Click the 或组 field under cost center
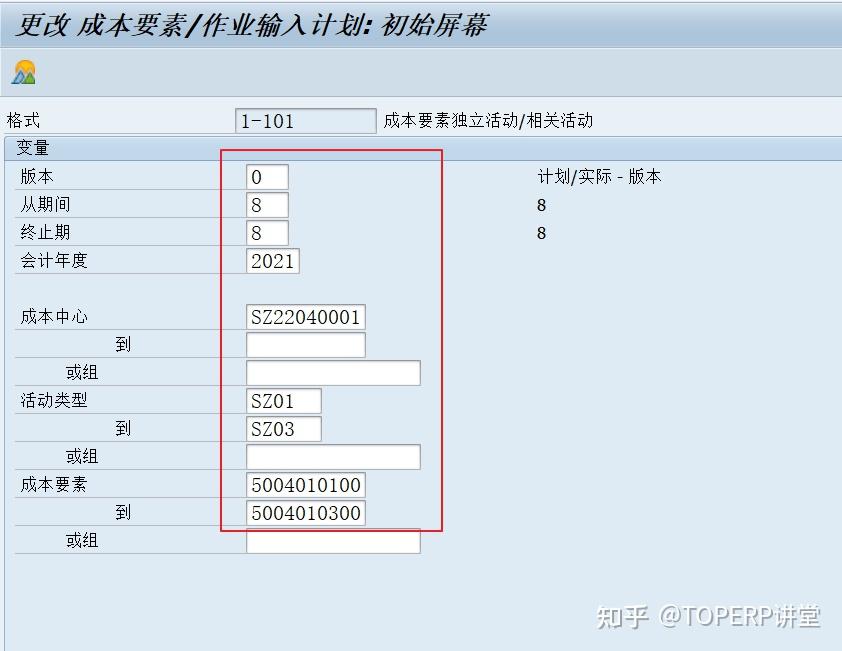 [332, 372]
